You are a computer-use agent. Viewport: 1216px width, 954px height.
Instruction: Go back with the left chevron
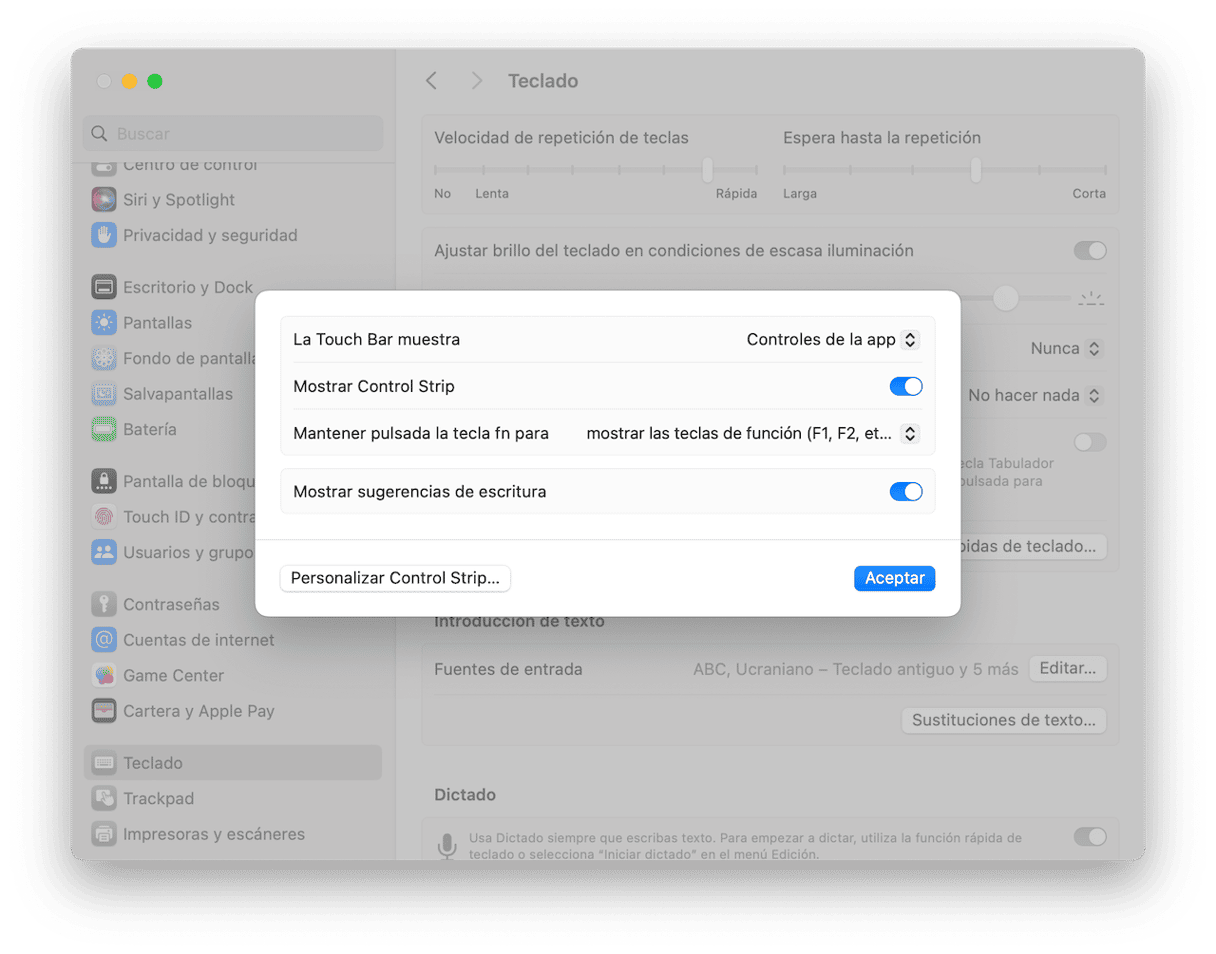(x=431, y=81)
